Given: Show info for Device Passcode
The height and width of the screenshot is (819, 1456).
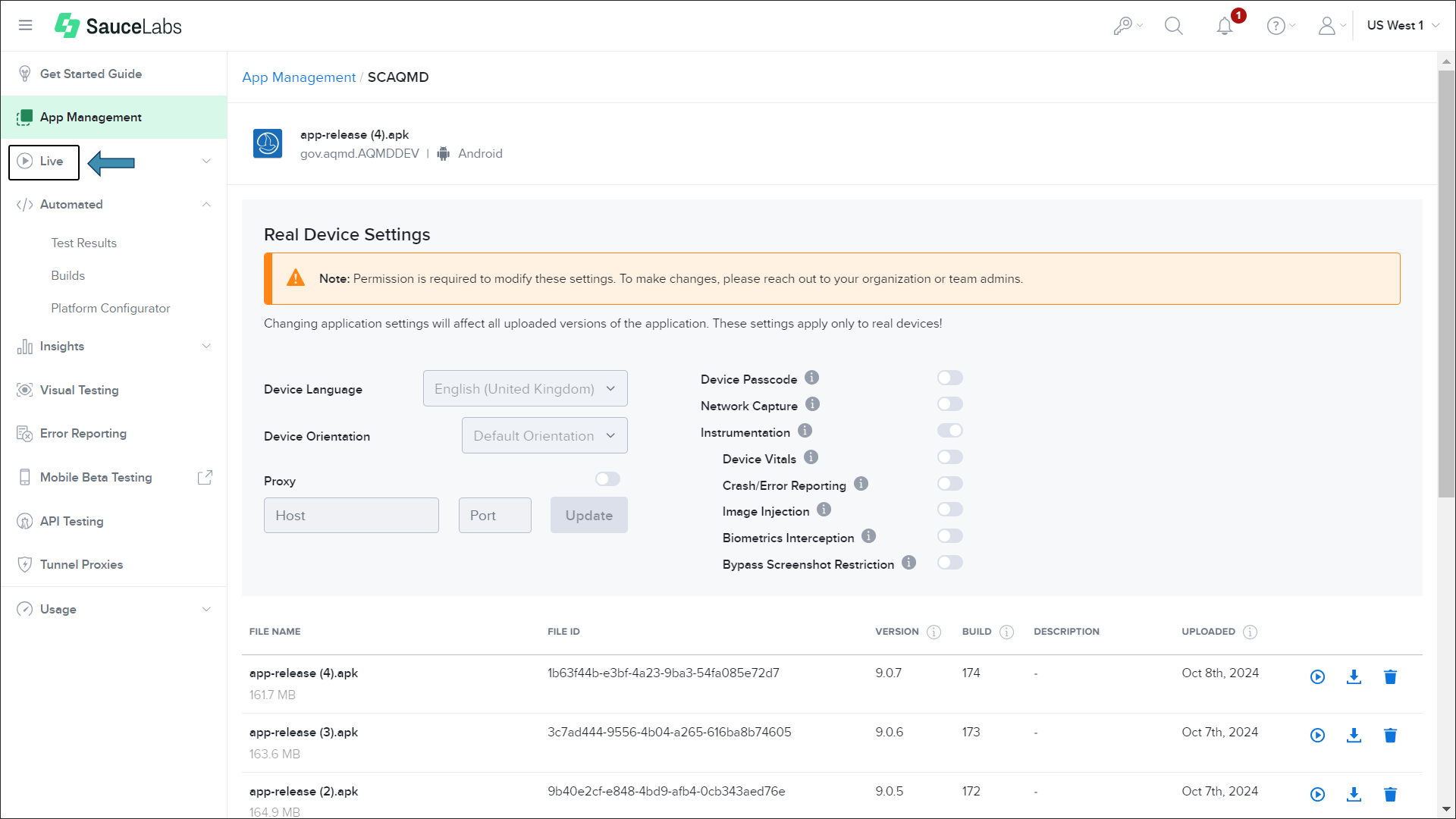Looking at the screenshot, I should [x=811, y=378].
